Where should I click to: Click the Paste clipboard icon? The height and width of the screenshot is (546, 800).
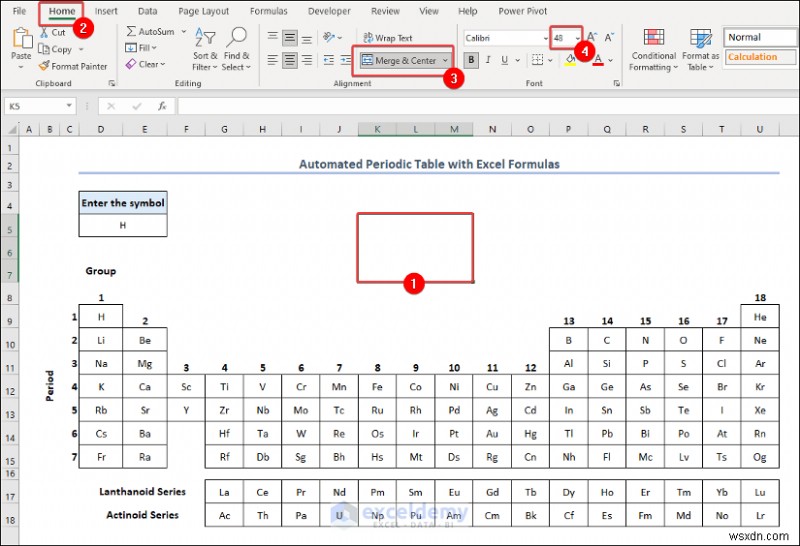pos(21,38)
